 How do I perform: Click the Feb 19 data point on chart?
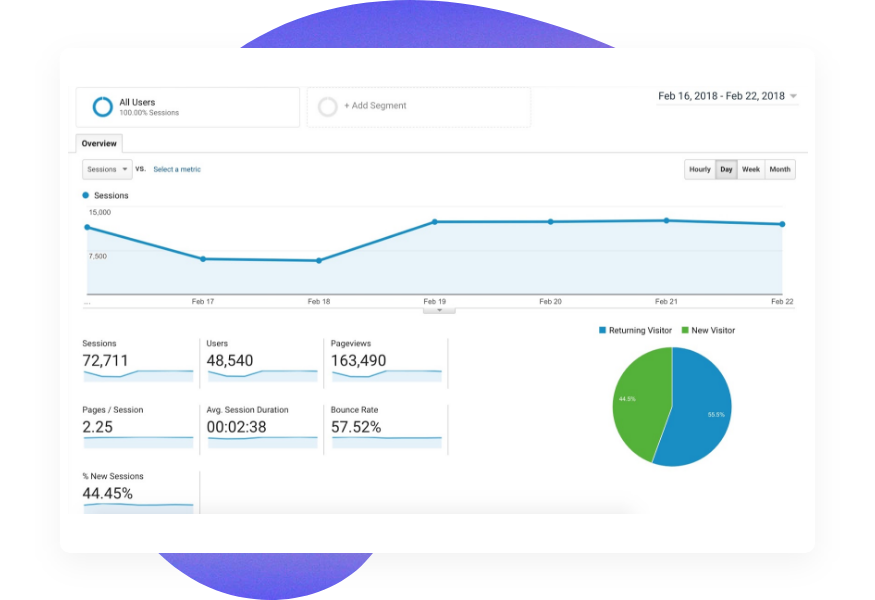[x=435, y=222]
